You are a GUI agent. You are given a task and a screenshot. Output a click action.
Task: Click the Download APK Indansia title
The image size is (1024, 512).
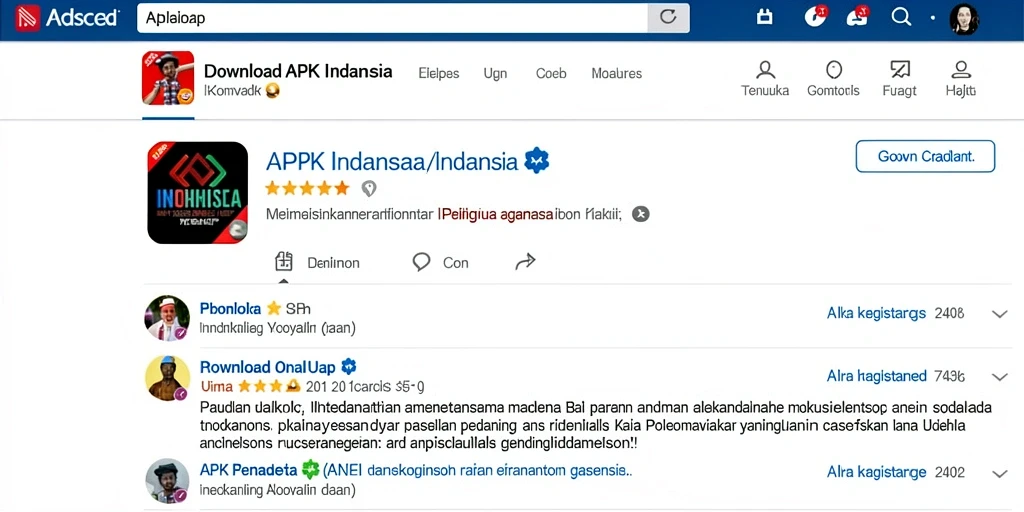click(x=298, y=71)
